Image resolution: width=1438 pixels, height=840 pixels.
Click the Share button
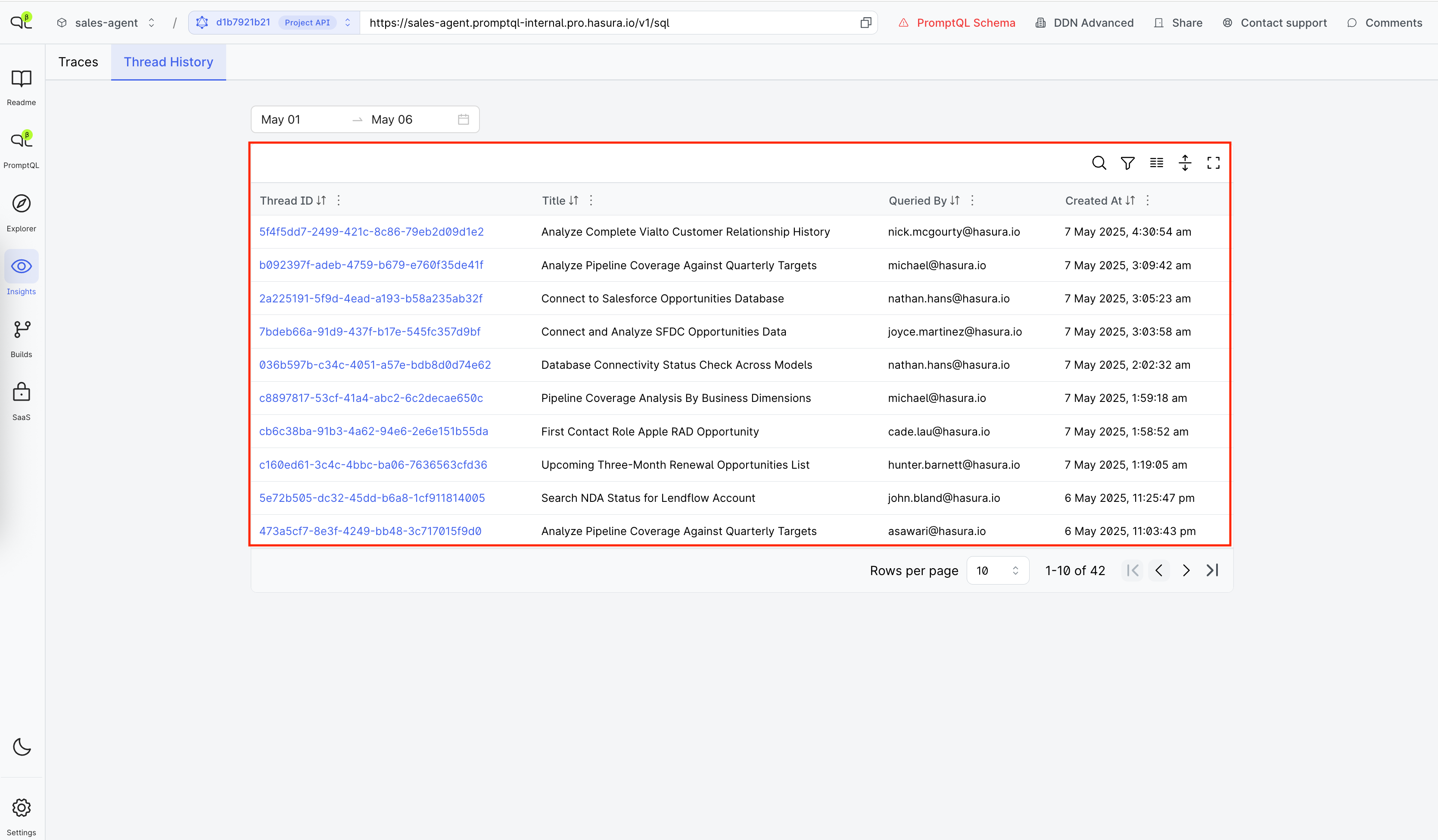click(x=1178, y=23)
